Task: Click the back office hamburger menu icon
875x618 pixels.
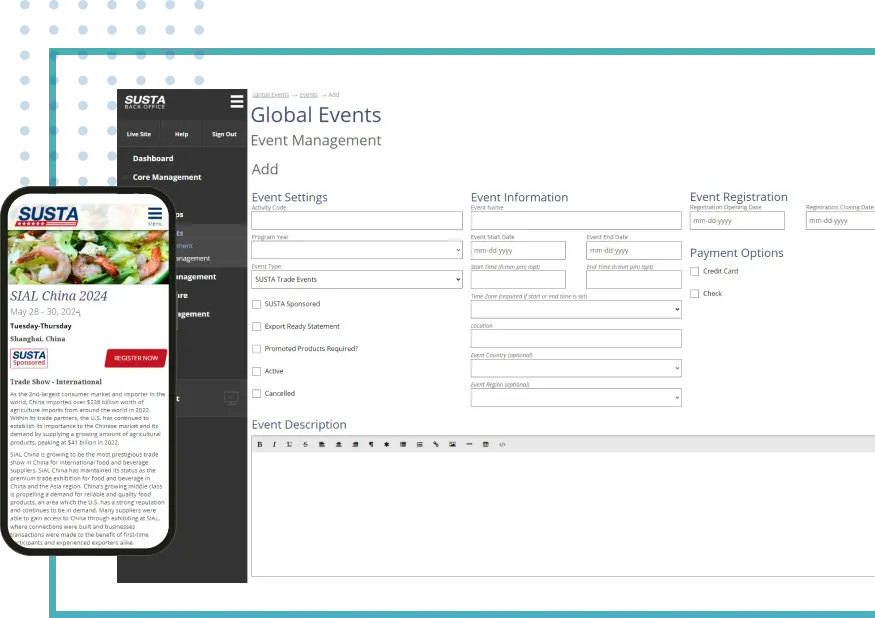Action: (x=236, y=101)
